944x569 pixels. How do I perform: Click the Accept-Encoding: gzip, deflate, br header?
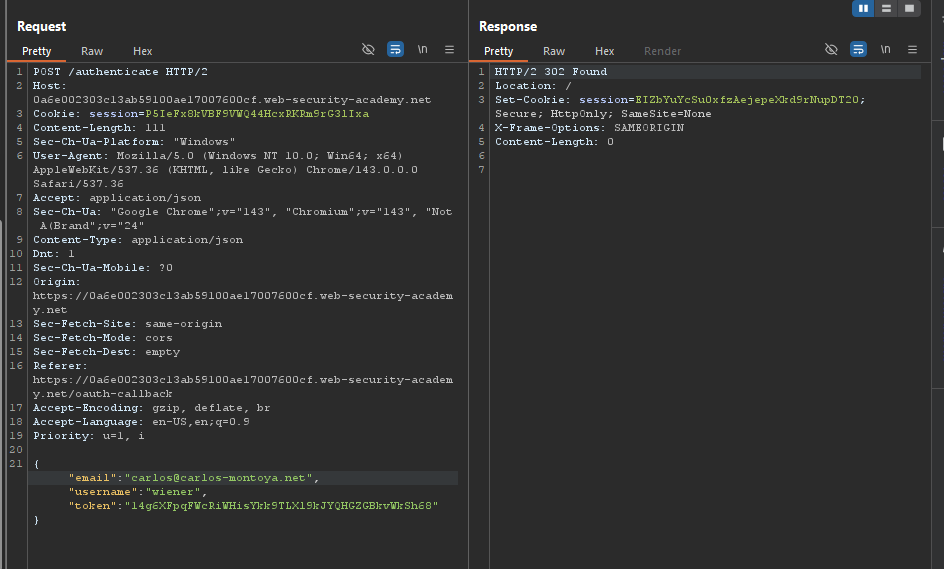point(152,408)
